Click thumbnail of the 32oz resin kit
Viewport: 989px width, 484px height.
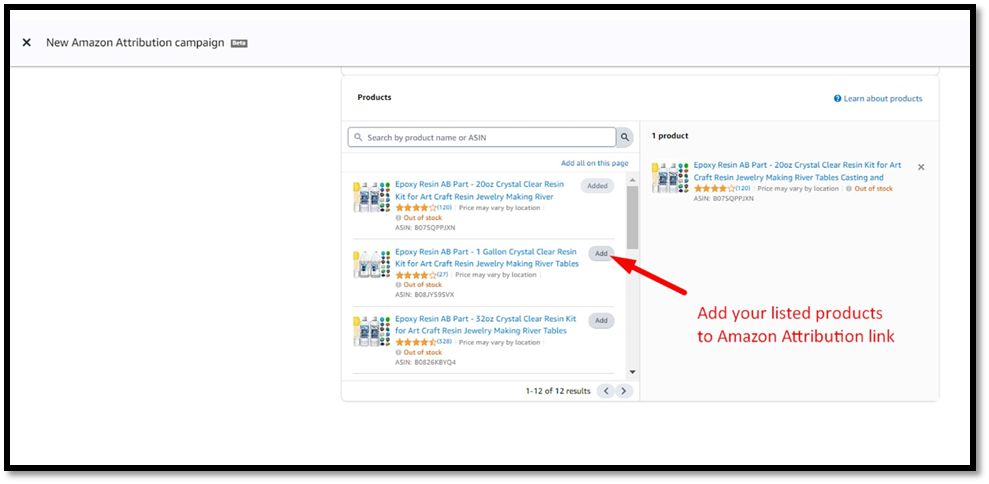[372, 331]
